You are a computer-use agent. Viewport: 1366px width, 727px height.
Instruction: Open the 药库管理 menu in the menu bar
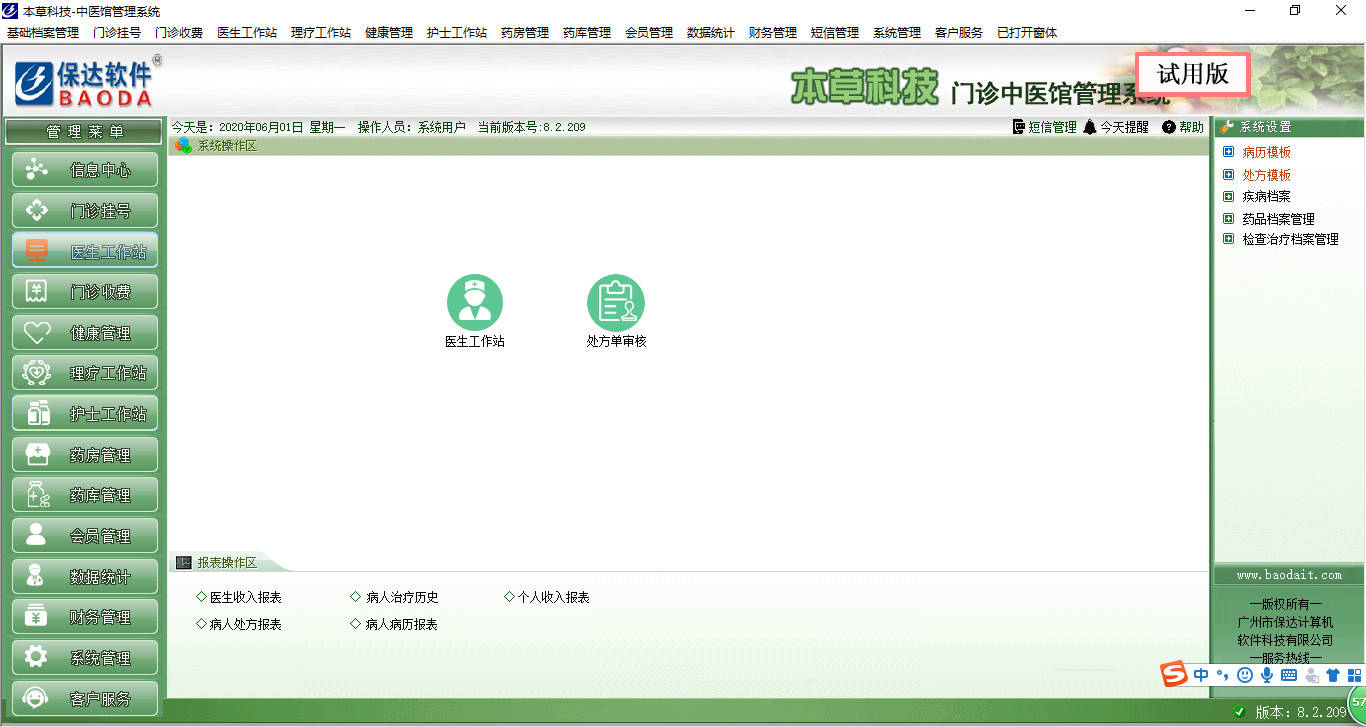pos(587,32)
